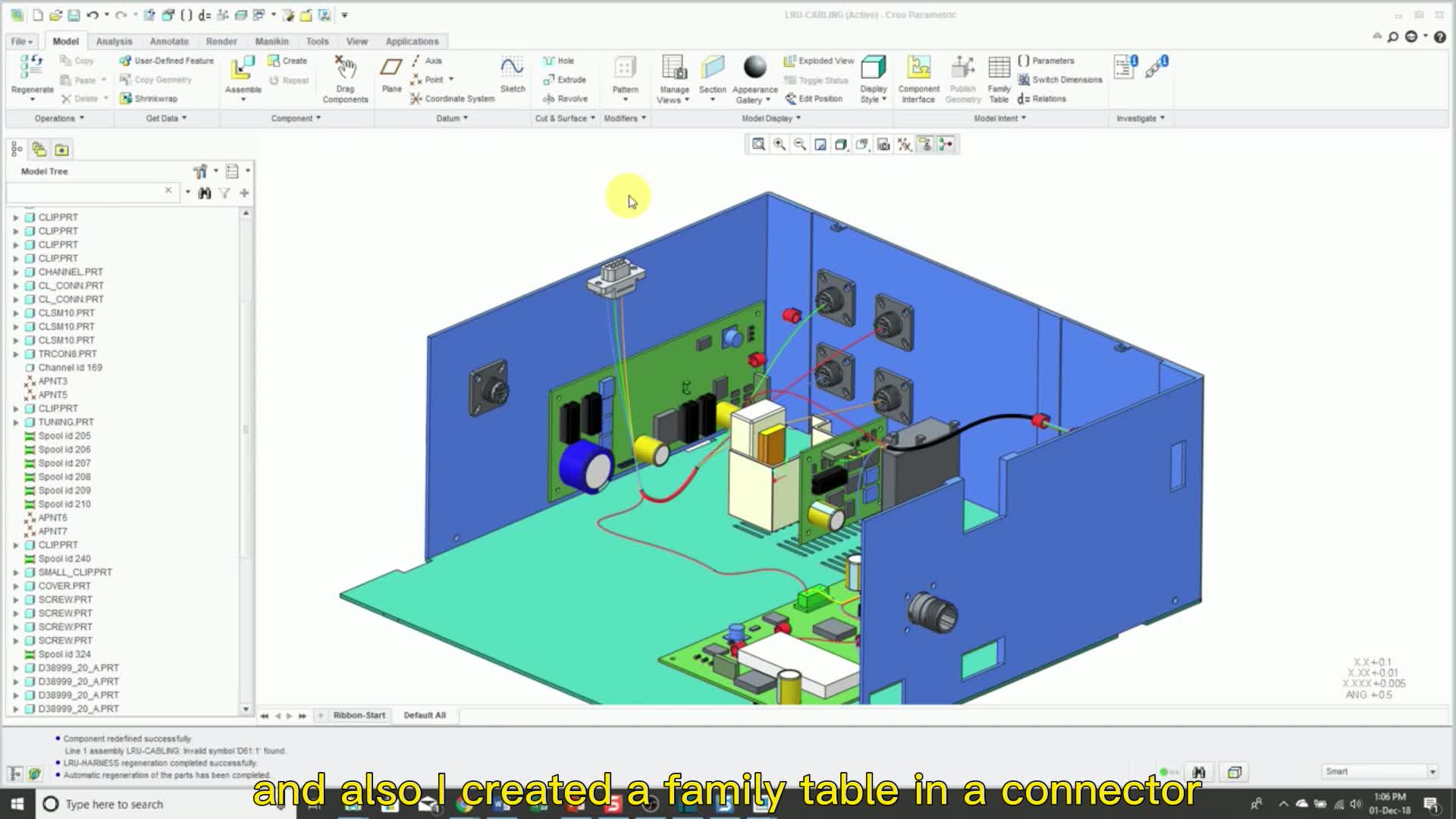Open the Smart selection filter dropdown
This screenshot has width=1456, height=819.
1432,771
